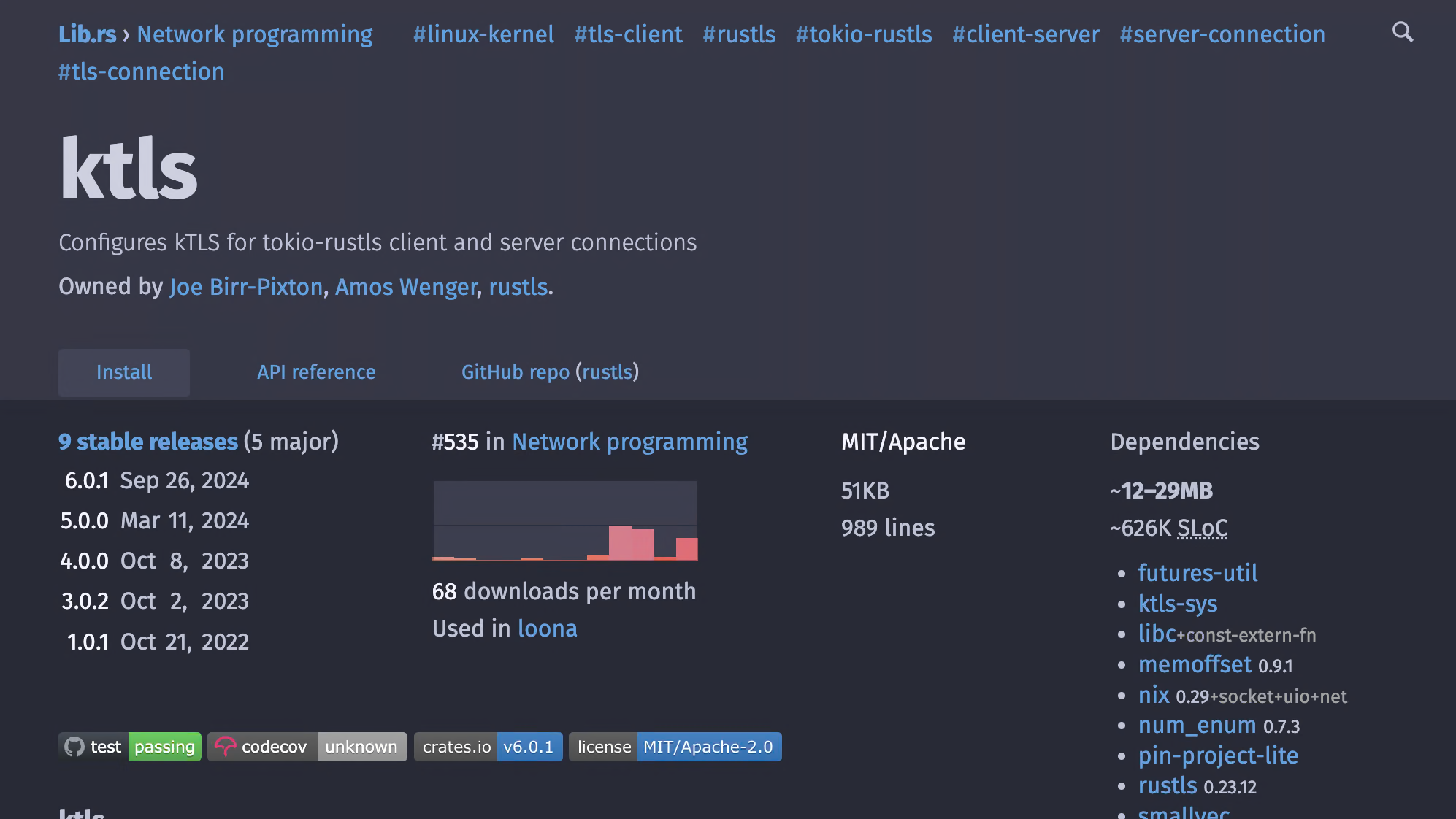Open search with the magnifier icon

tap(1402, 33)
